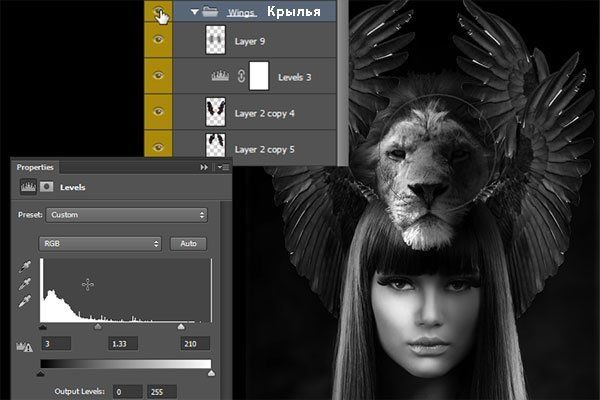Select Layer 2 copy 4 thumbnail
600x400 pixels.
pyautogui.click(x=215, y=112)
